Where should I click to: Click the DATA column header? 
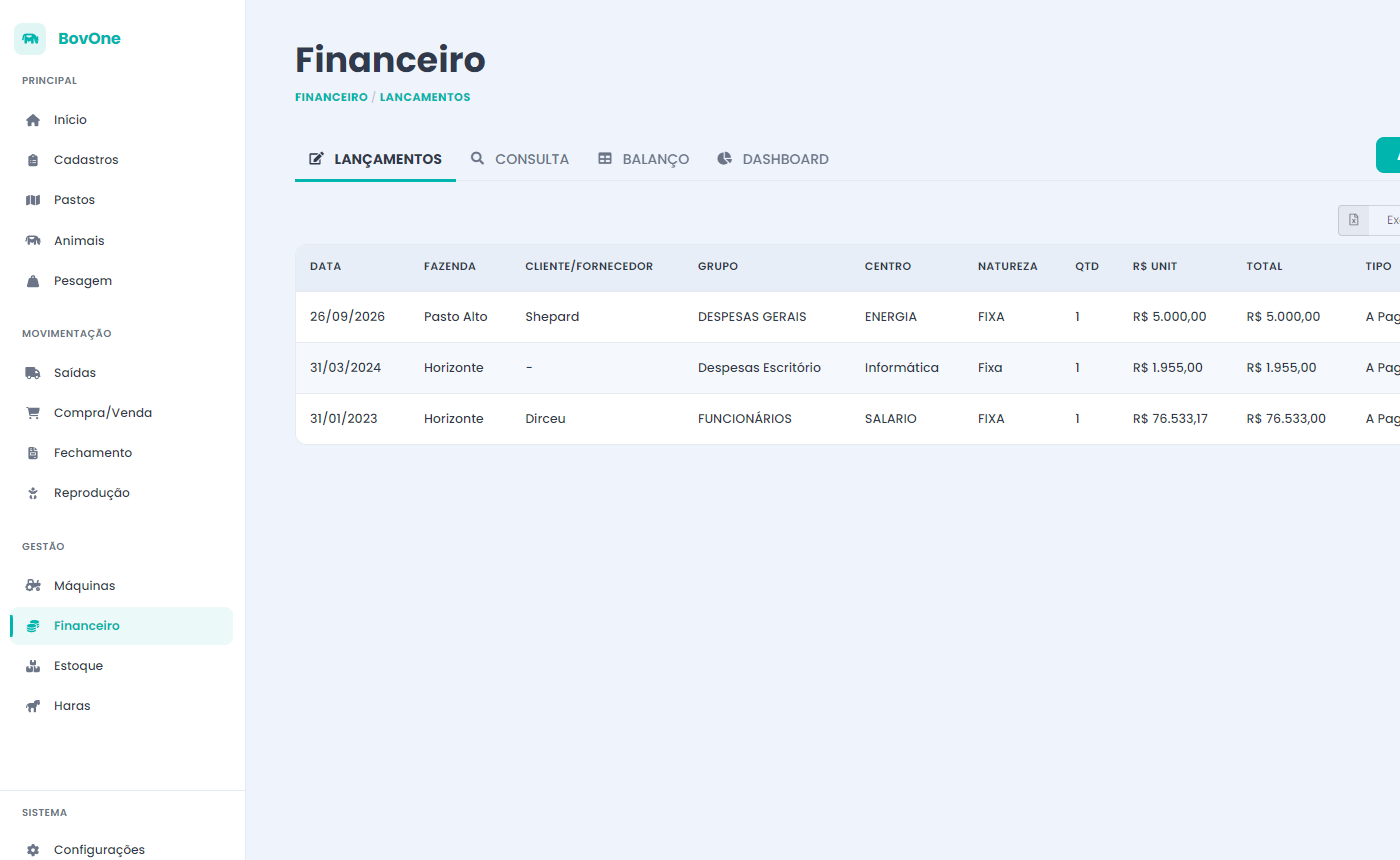coord(325,267)
